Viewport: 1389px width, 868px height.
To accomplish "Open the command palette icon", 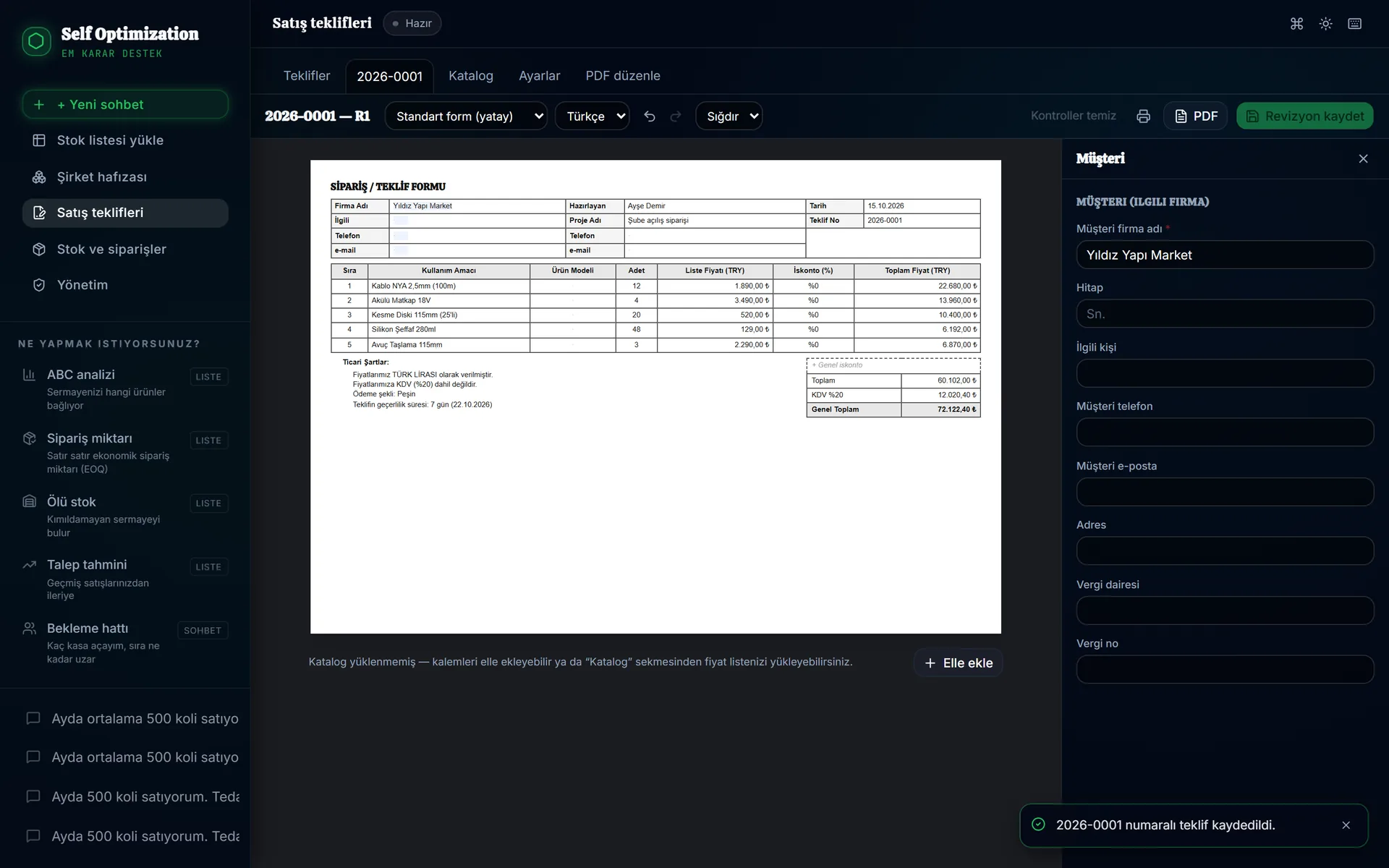I will pyautogui.click(x=1296, y=24).
